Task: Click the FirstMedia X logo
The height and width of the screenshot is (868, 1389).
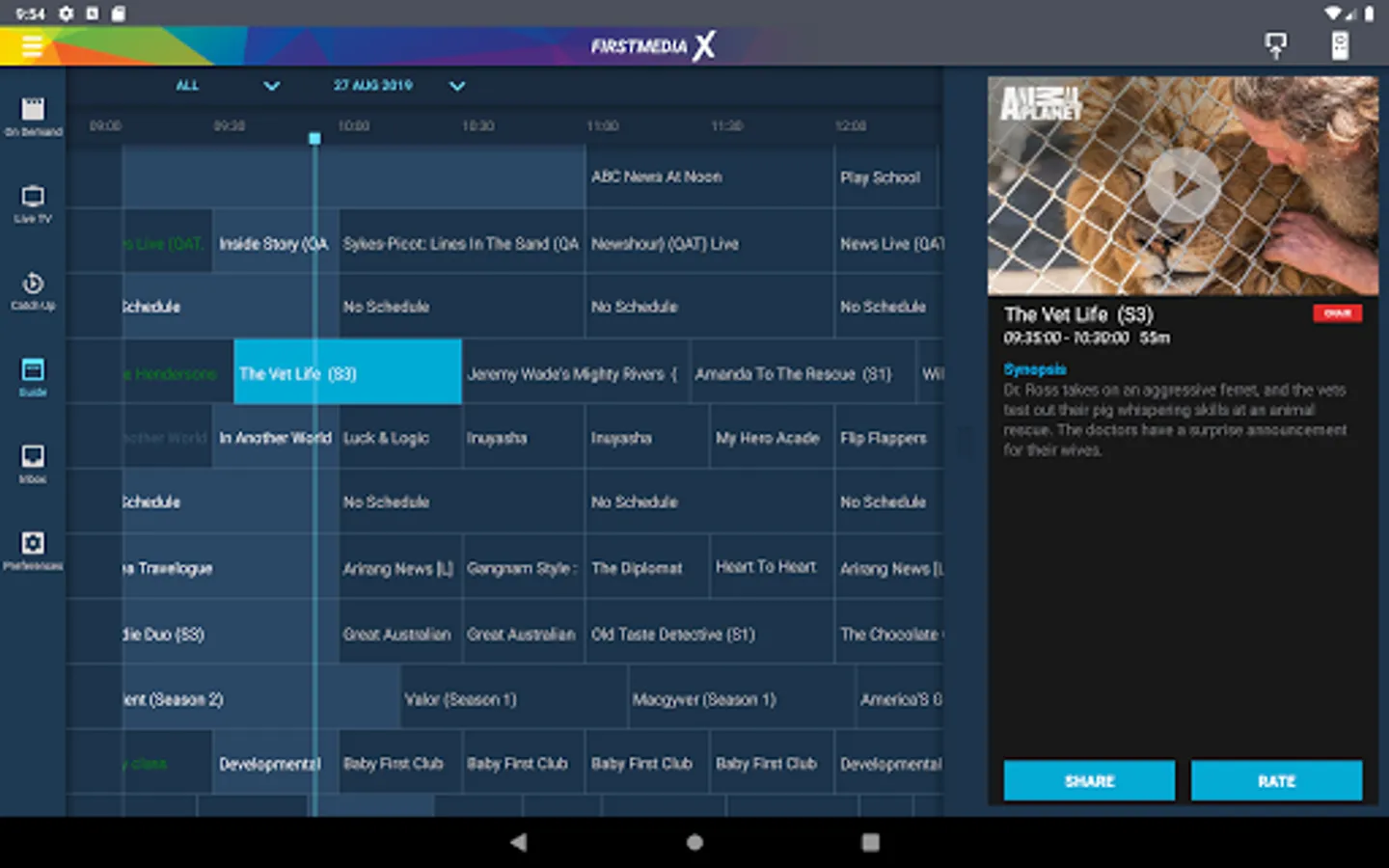Action: (x=653, y=45)
